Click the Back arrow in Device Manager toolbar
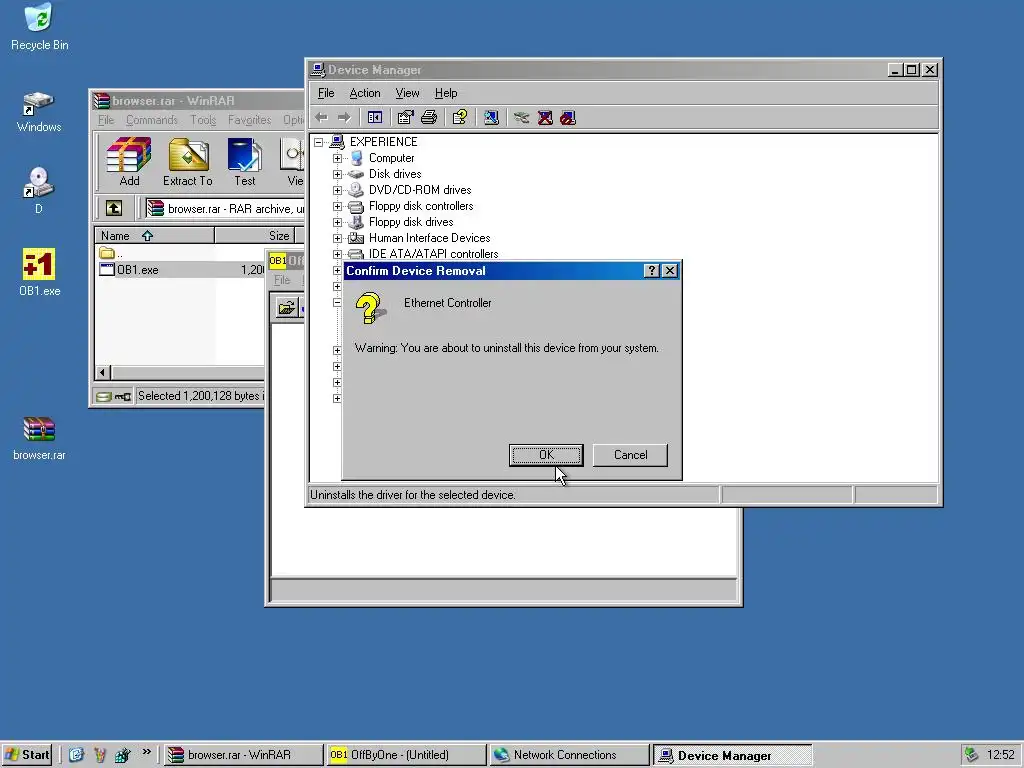Image resolution: width=1024 pixels, height=768 pixels. tap(321, 118)
